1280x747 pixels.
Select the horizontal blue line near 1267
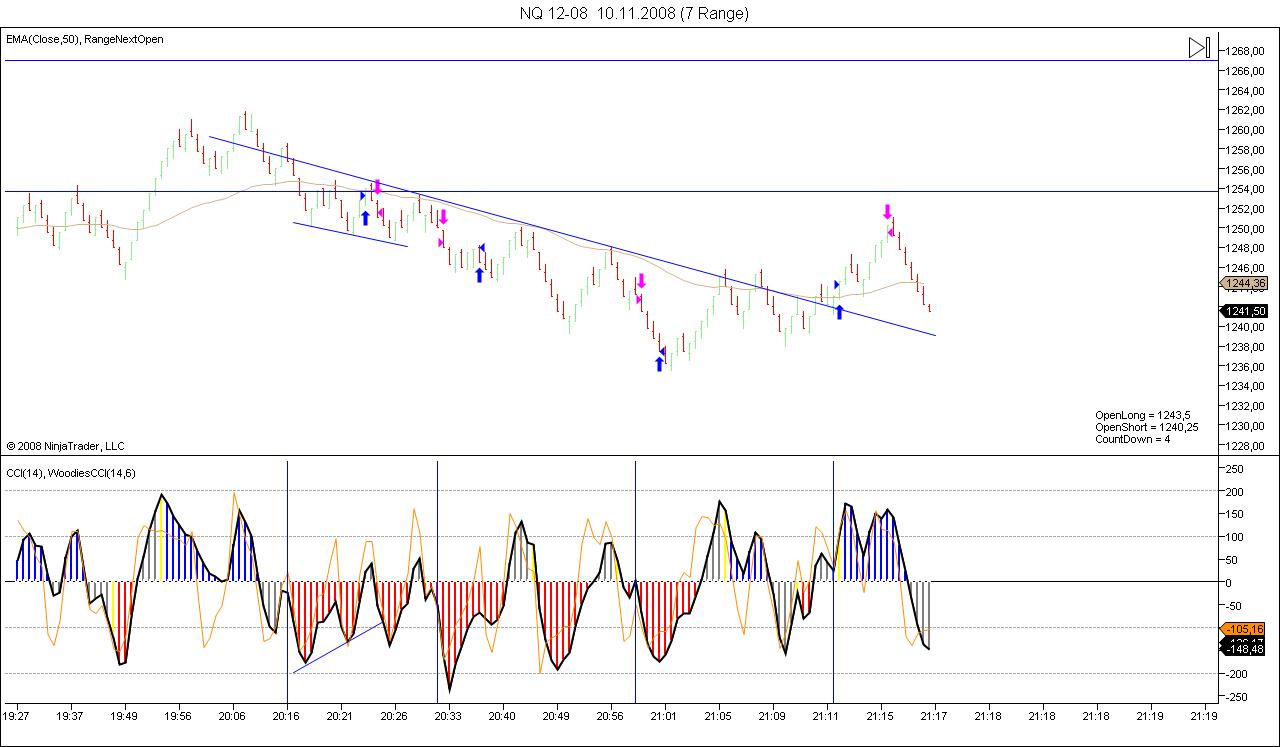[x=610, y=60]
